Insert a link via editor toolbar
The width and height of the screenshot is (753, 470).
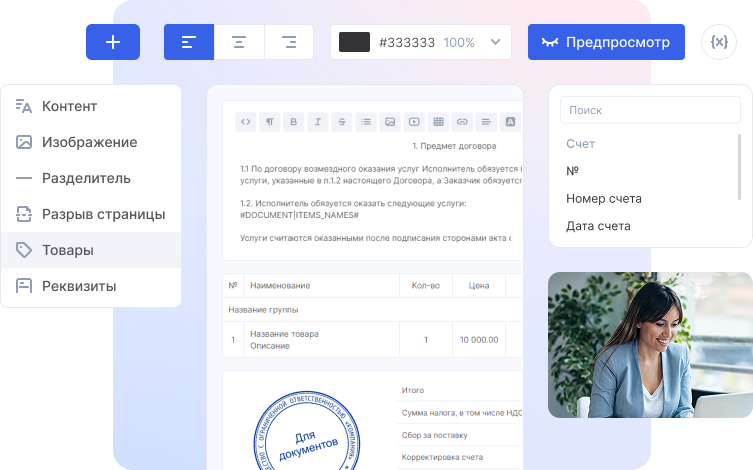tap(462, 122)
